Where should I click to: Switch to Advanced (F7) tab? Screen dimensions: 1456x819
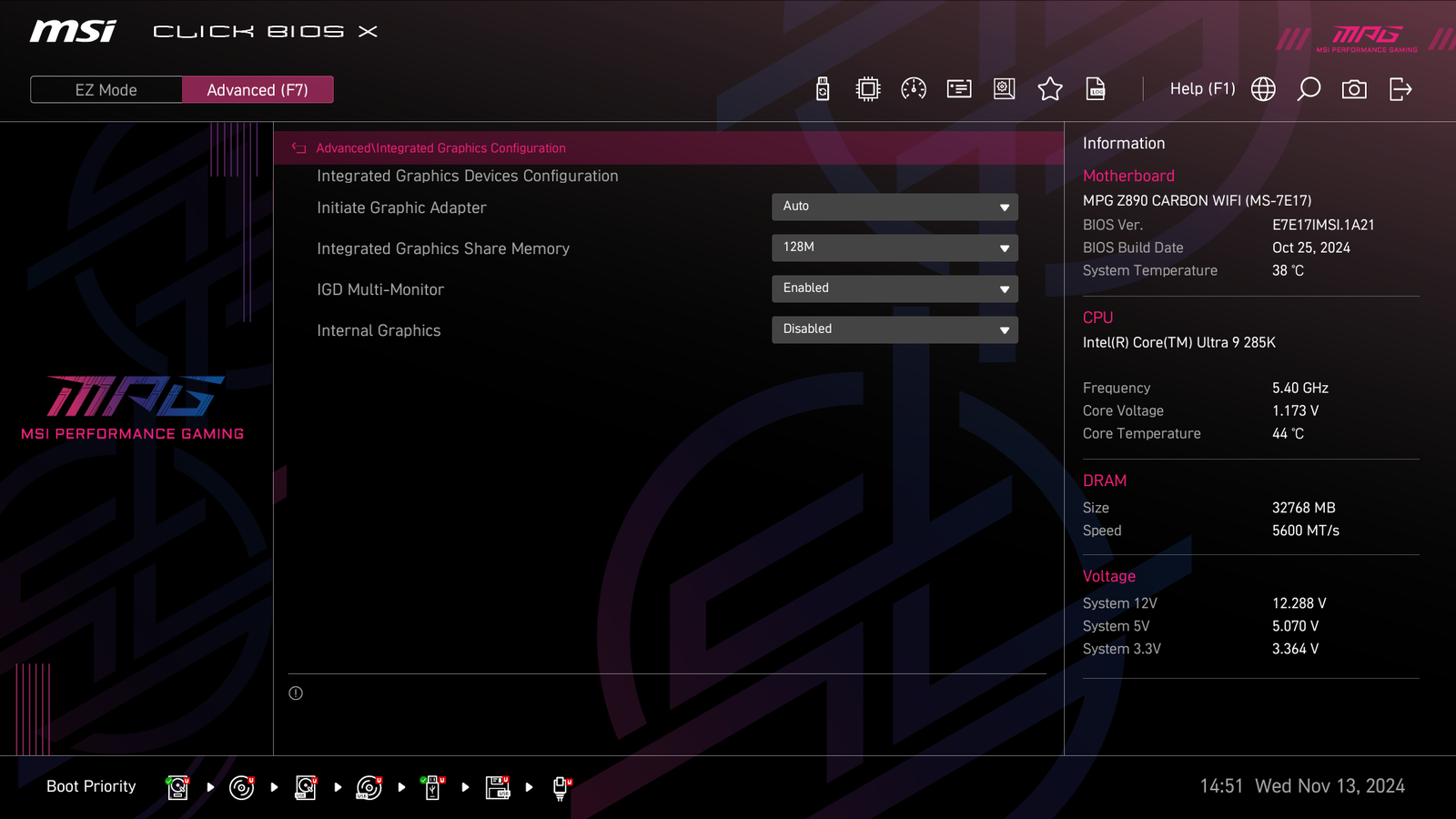click(x=258, y=90)
